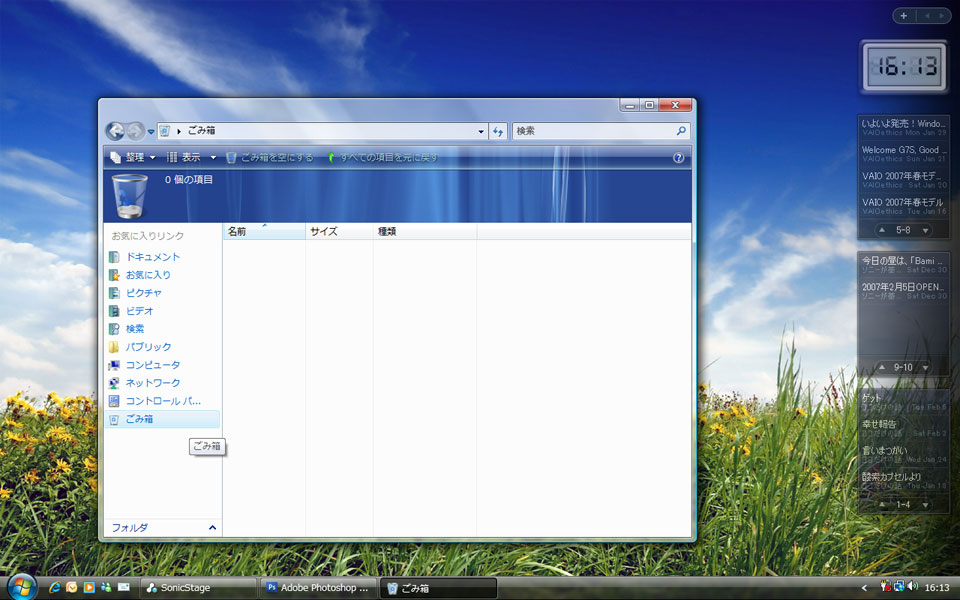Add gadget with sidebar plus button
This screenshot has width=960, height=600.
click(x=904, y=16)
